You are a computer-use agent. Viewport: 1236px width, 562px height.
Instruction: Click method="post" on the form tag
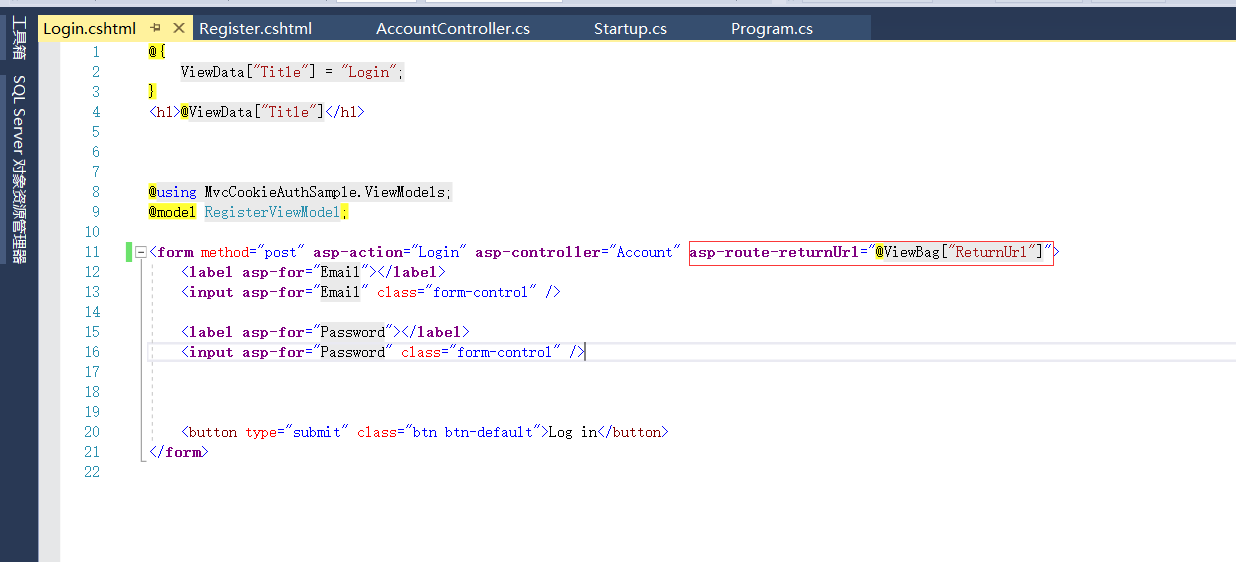(253, 252)
